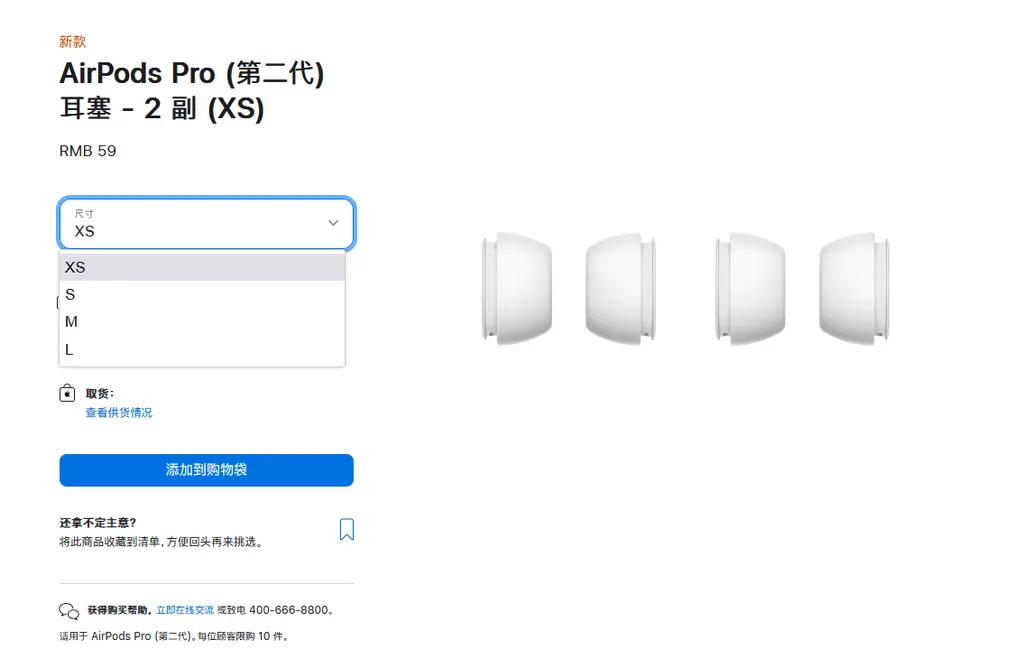1024x668 pixels.
Task: Click the 还拿不定主意? heading text
Action: click(x=98, y=523)
